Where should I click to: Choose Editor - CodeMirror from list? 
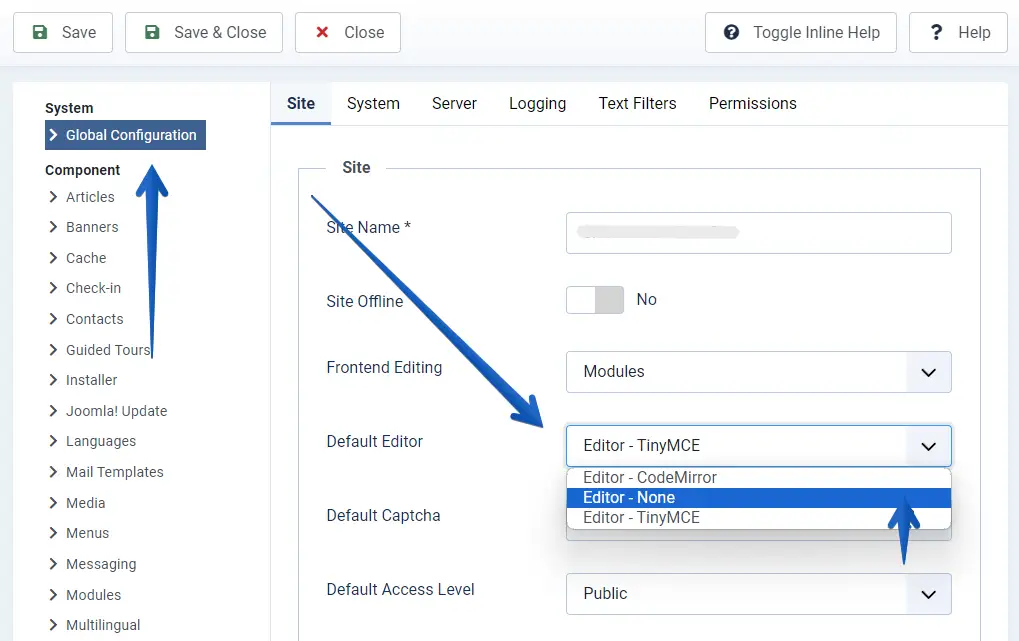650,478
